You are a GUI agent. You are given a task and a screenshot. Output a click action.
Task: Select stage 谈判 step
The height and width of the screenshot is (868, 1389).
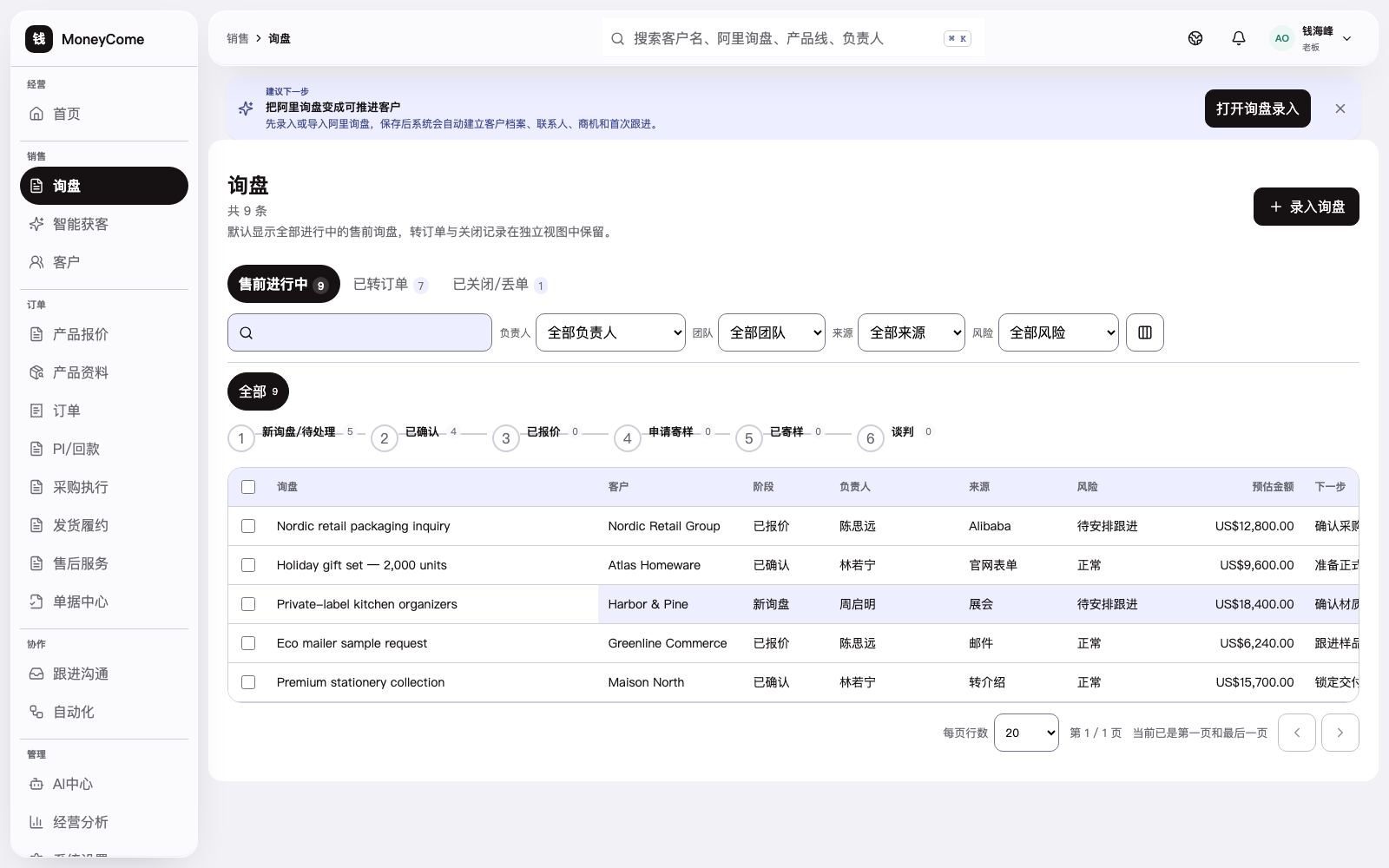point(895,437)
